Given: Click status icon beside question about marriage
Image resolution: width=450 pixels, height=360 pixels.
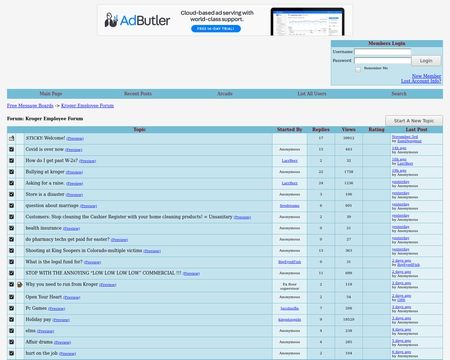Looking at the screenshot, I should tap(12, 206).
